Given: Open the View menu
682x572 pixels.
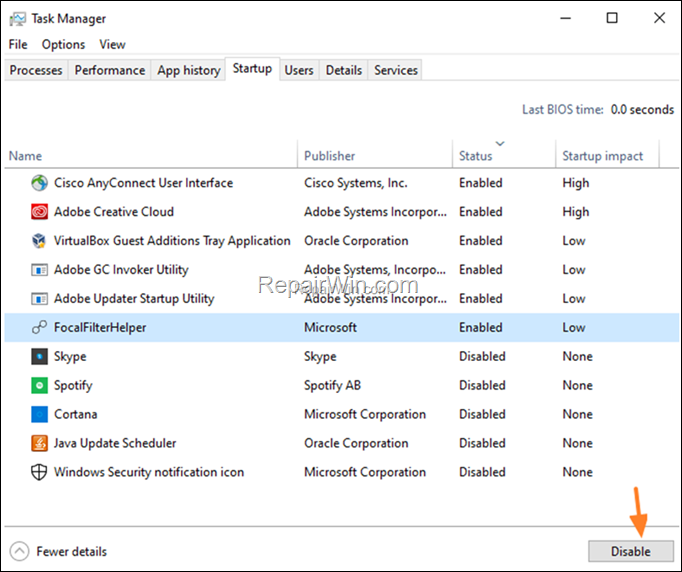Looking at the screenshot, I should coord(112,44).
